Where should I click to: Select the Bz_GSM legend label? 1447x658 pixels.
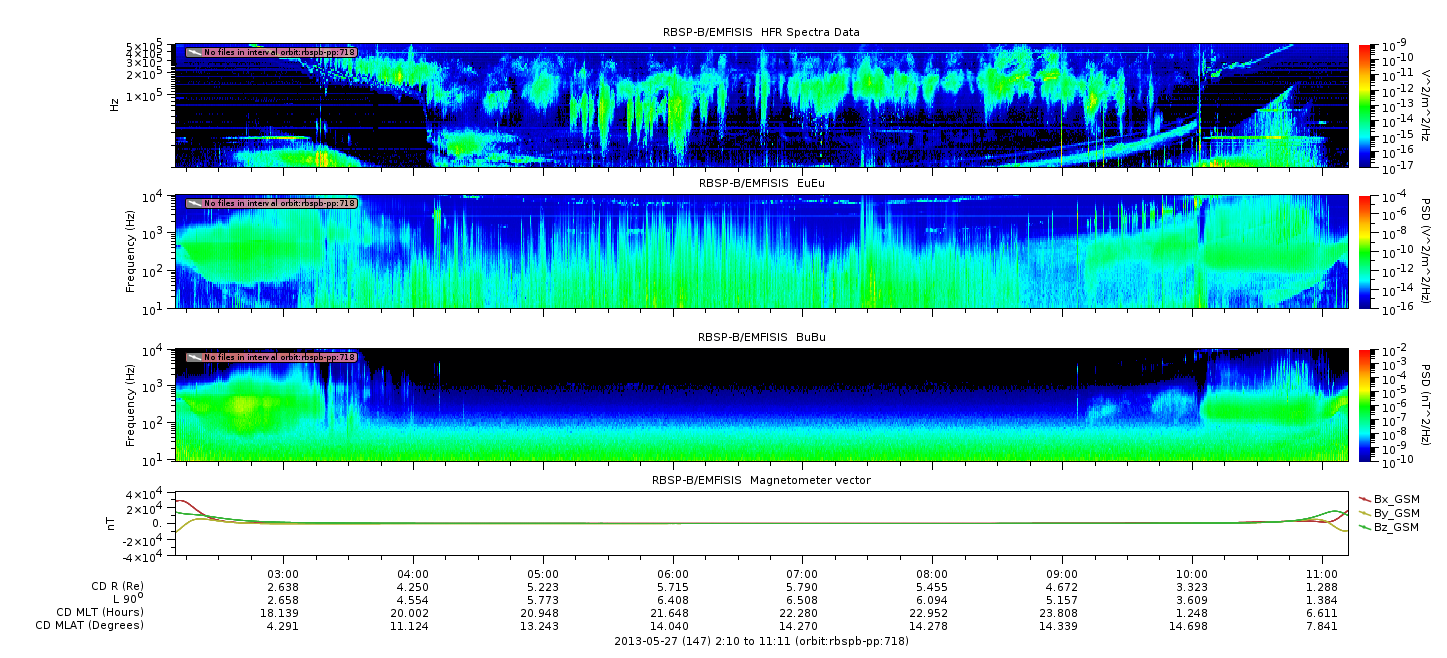[1397, 527]
